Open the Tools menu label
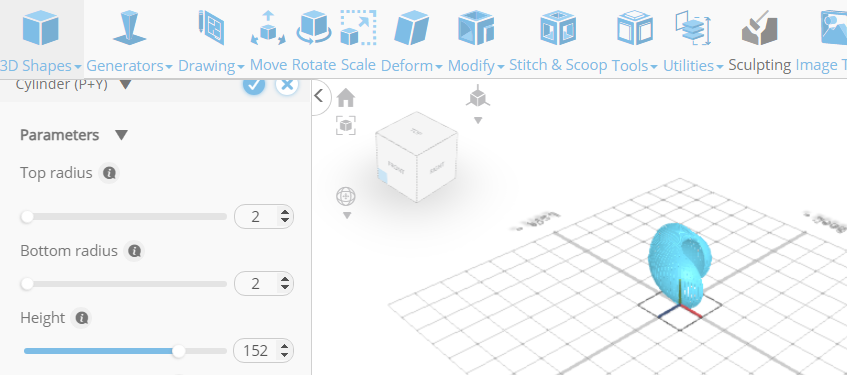Image resolution: width=847 pixels, height=375 pixels. [x=635, y=66]
